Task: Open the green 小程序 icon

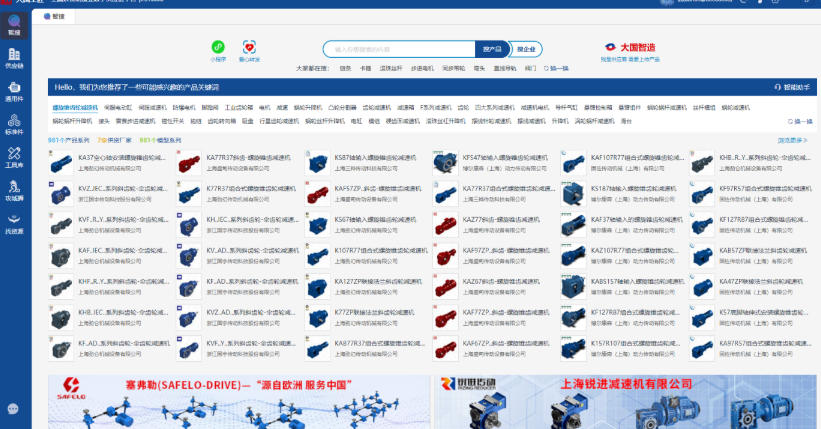Action: click(218, 47)
